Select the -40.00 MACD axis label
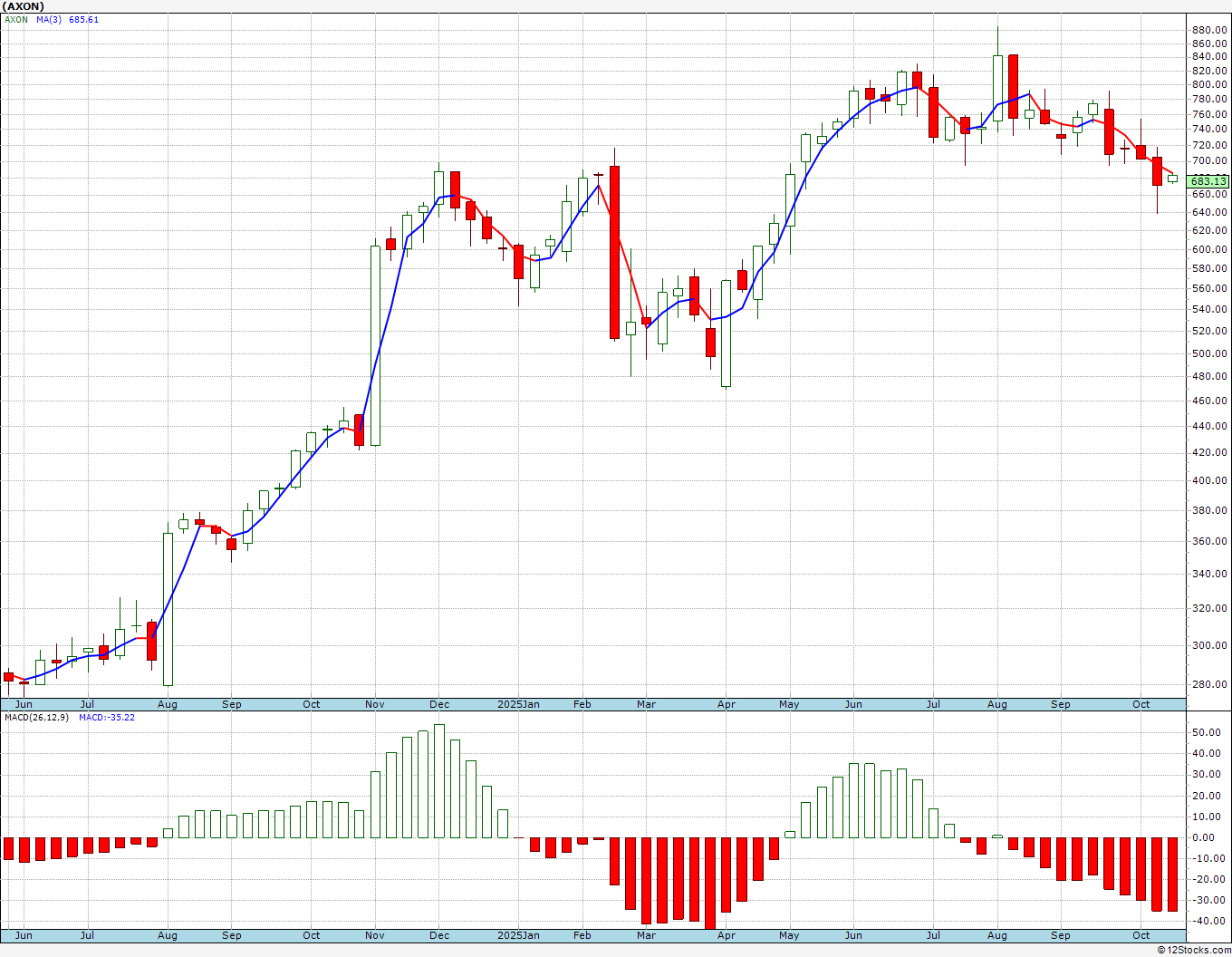The height and width of the screenshot is (957, 1232). pyautogui.click(x=1208, y=921)
